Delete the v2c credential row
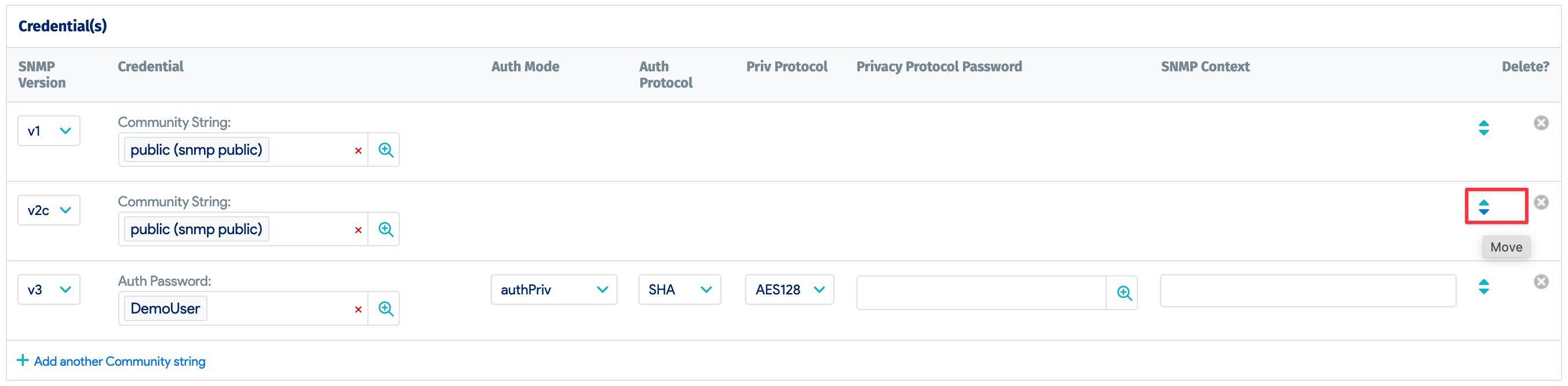The image size is (1568, 386). point(1541,202)
